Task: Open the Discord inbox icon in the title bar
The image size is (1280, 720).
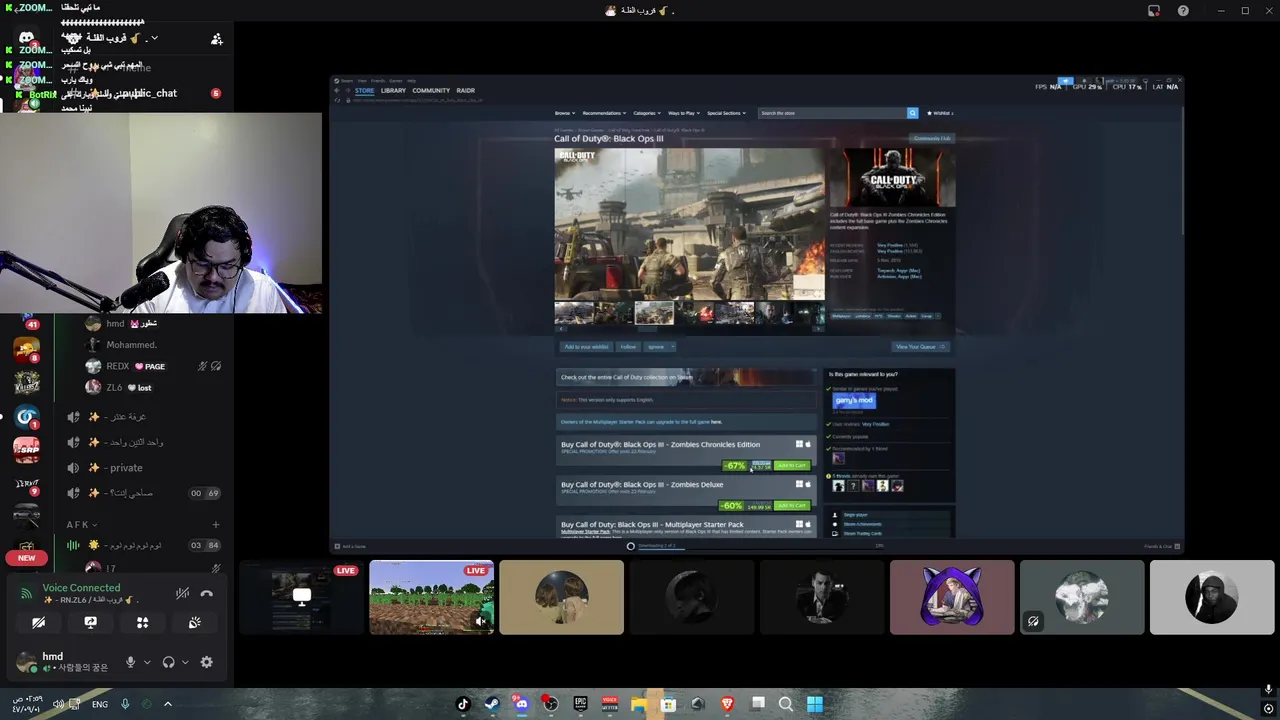Action: 1154,11
